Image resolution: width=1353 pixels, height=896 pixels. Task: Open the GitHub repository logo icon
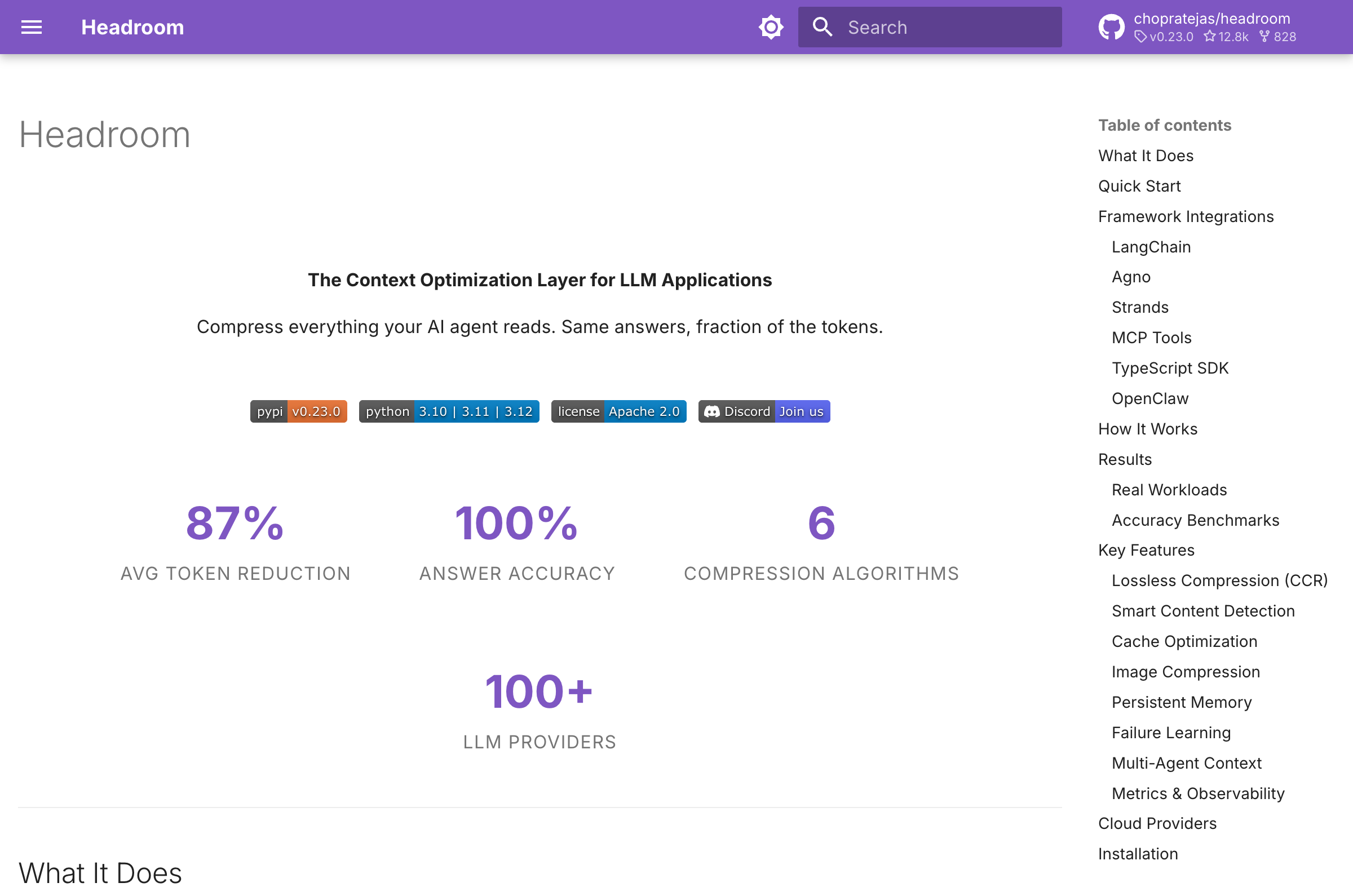[1111, 27]
